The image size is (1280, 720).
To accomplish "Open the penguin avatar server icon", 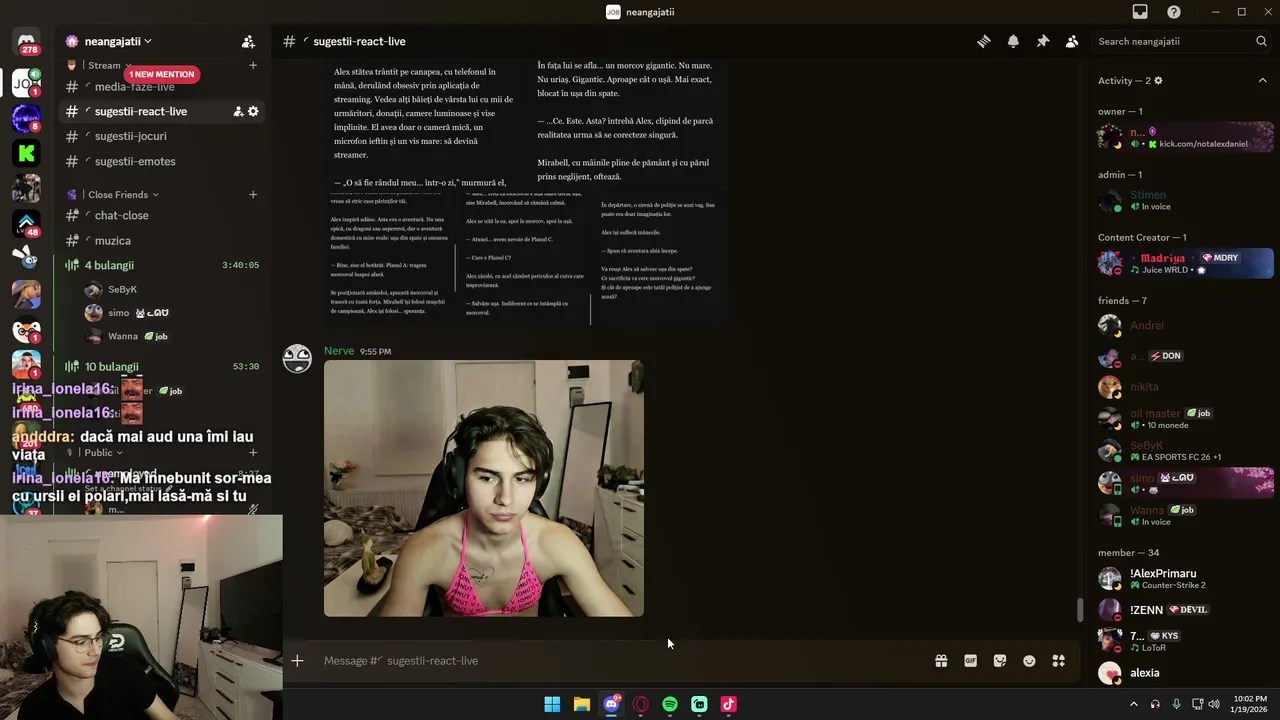I will tap(26, 330).
